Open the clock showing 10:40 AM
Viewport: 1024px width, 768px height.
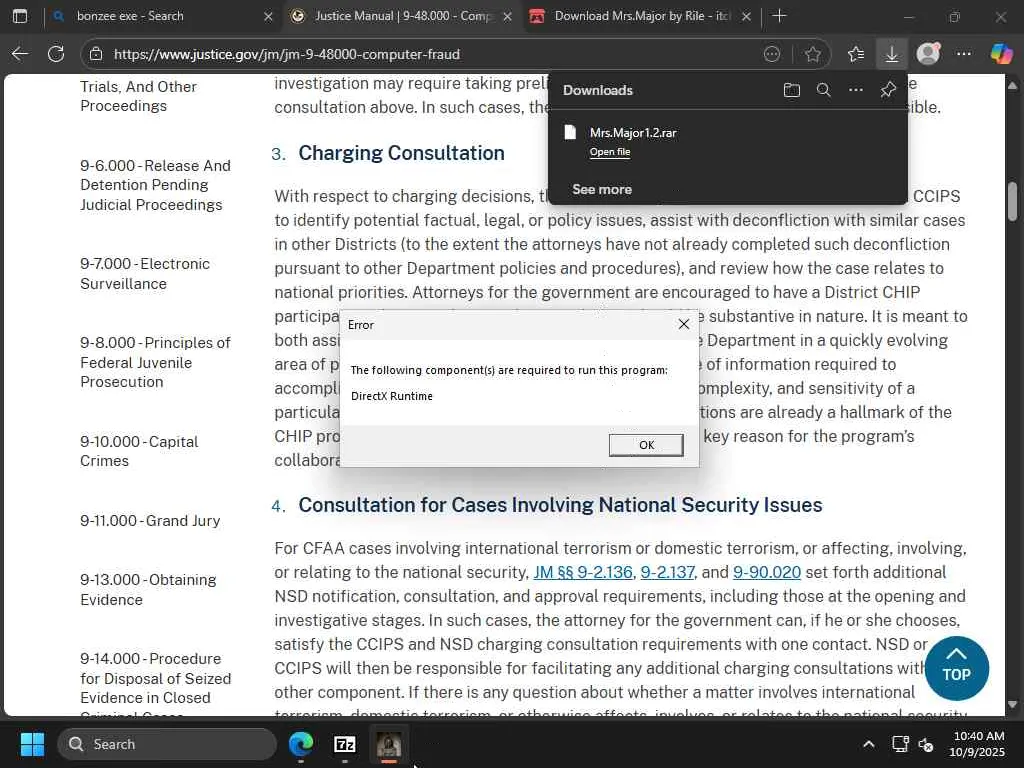[978, 744]
